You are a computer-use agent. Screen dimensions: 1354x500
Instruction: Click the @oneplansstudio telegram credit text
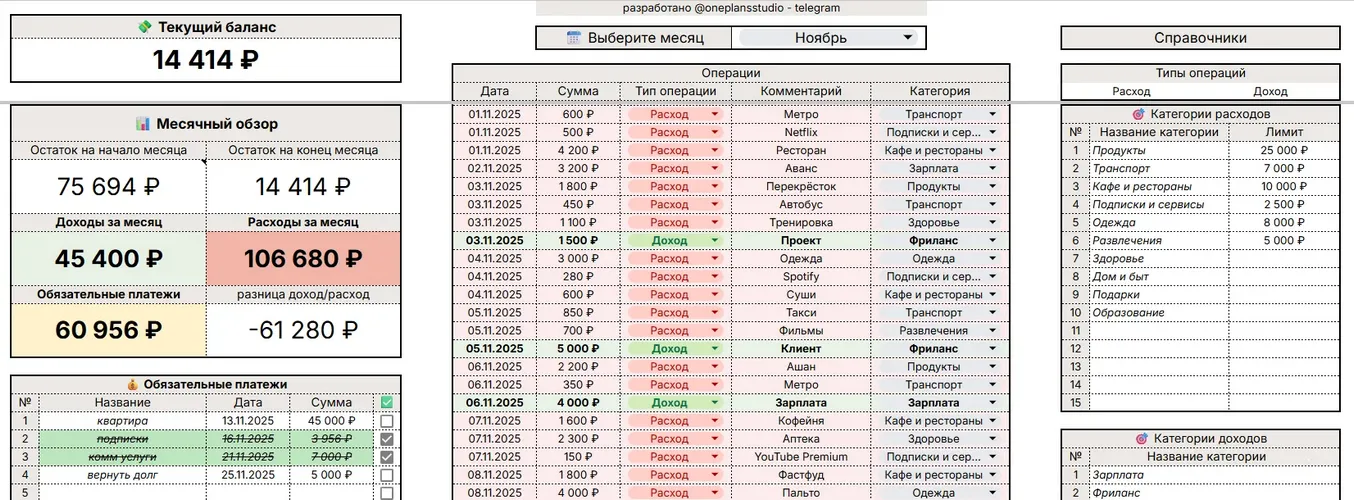pyautogui.click(x=730, y=8)
